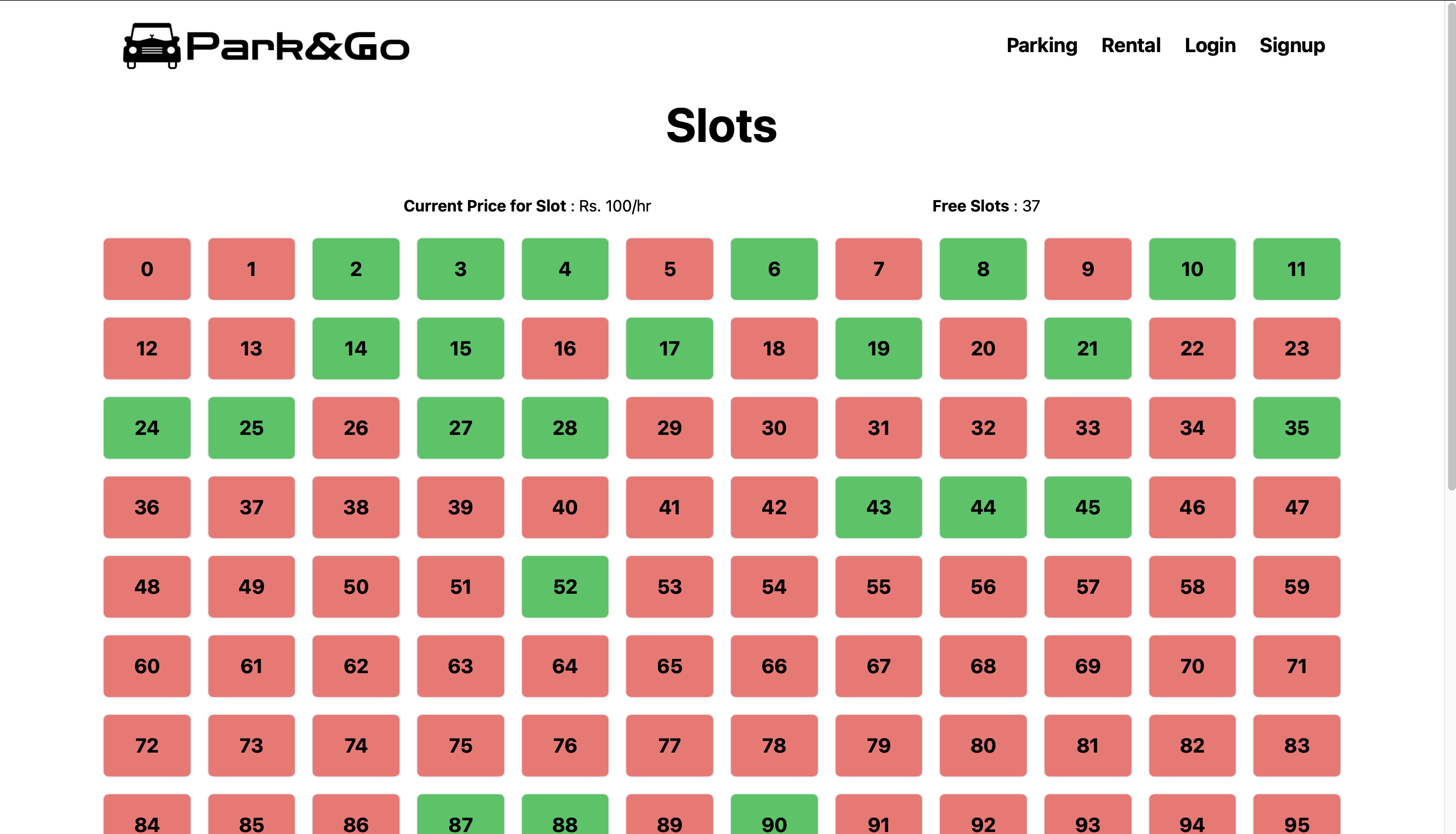This screenshot has width=1456, height=834.
Task: Select free slot 43
Action: point(879,507)
